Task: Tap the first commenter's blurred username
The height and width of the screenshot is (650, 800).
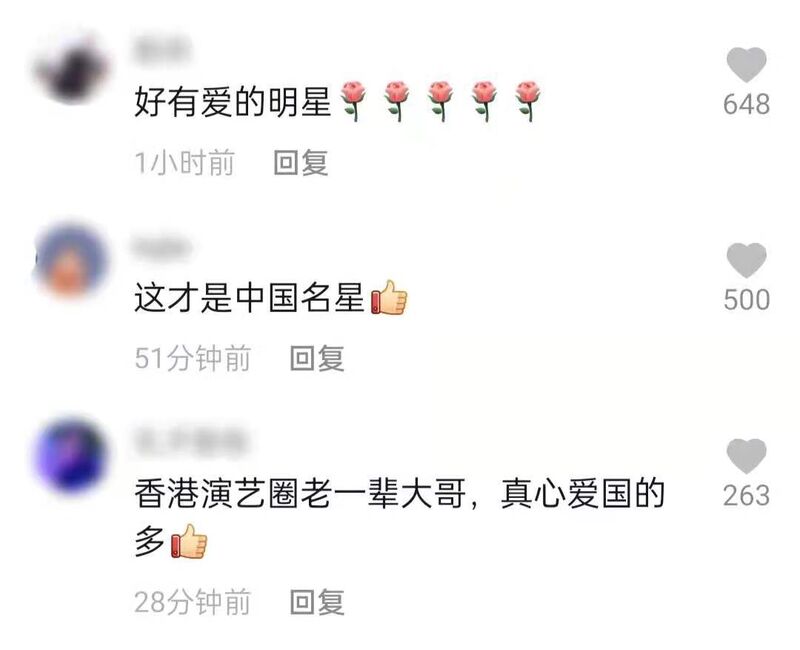Action: 162,49
